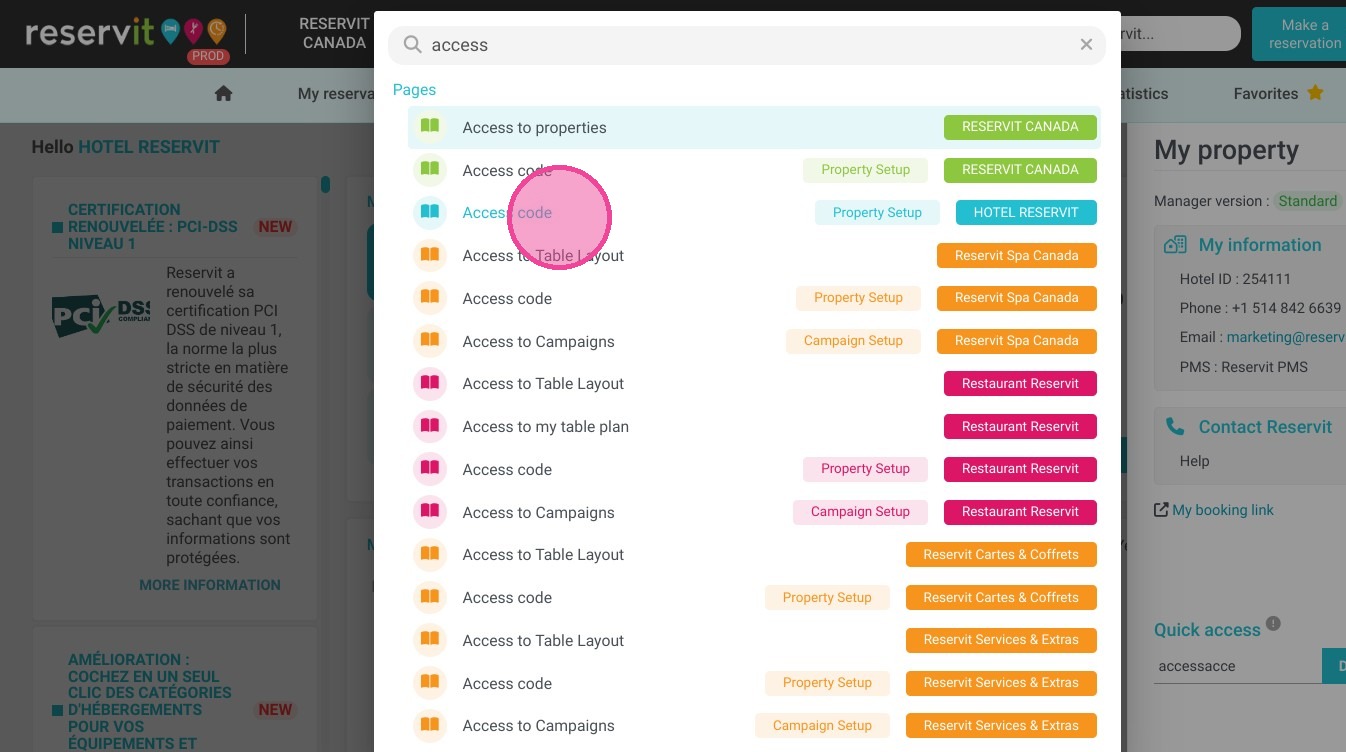Click Restaurant Reservit tag on Access to my table plan
Viewport: 1346px width, 752px height.
pyautogui.click(x=1020, y=426)
